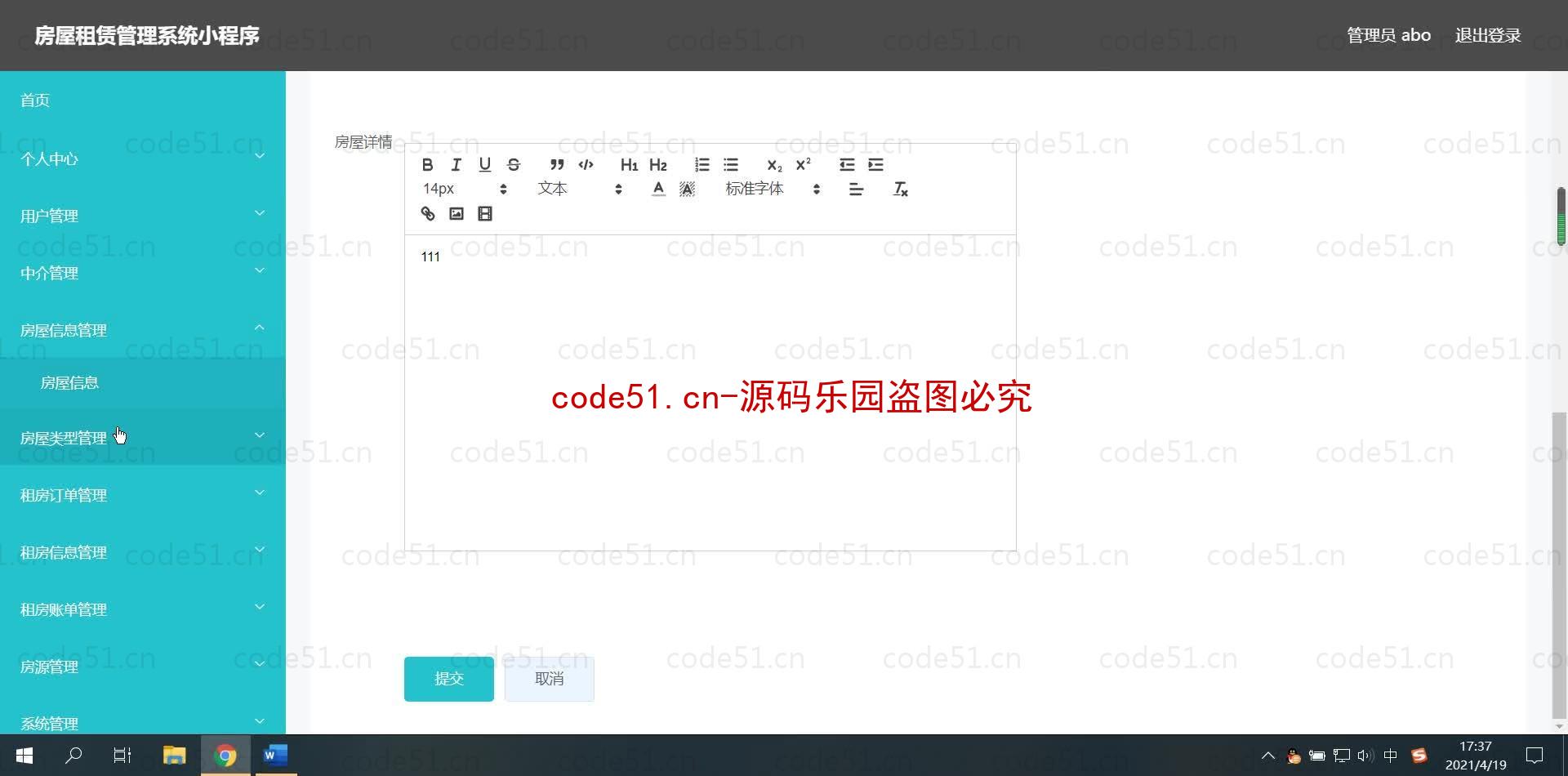
Task: Insert a video into the editor
Action: [x=485, y=214]
